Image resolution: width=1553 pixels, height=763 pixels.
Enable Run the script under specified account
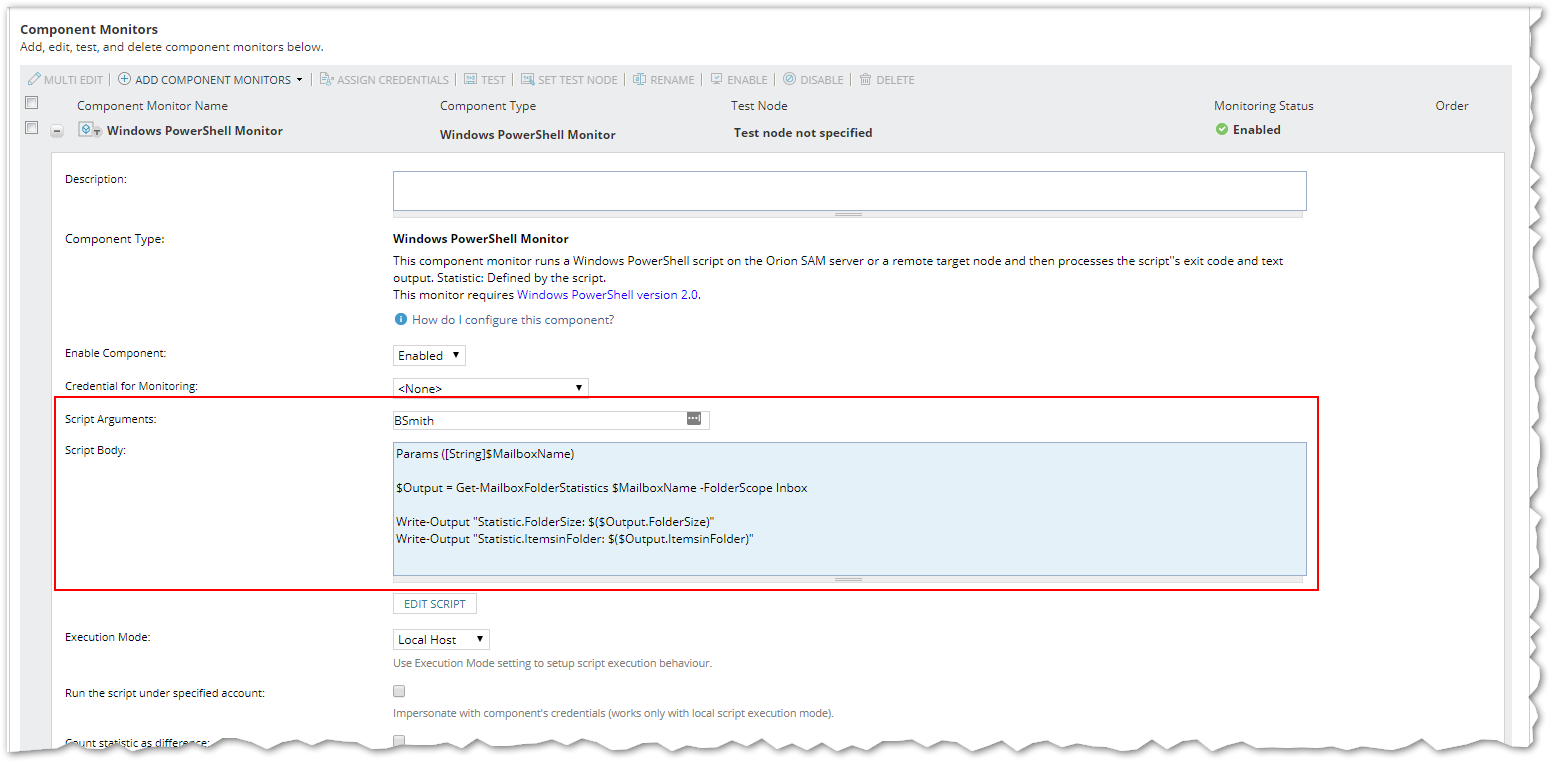(x=399, y=691)
